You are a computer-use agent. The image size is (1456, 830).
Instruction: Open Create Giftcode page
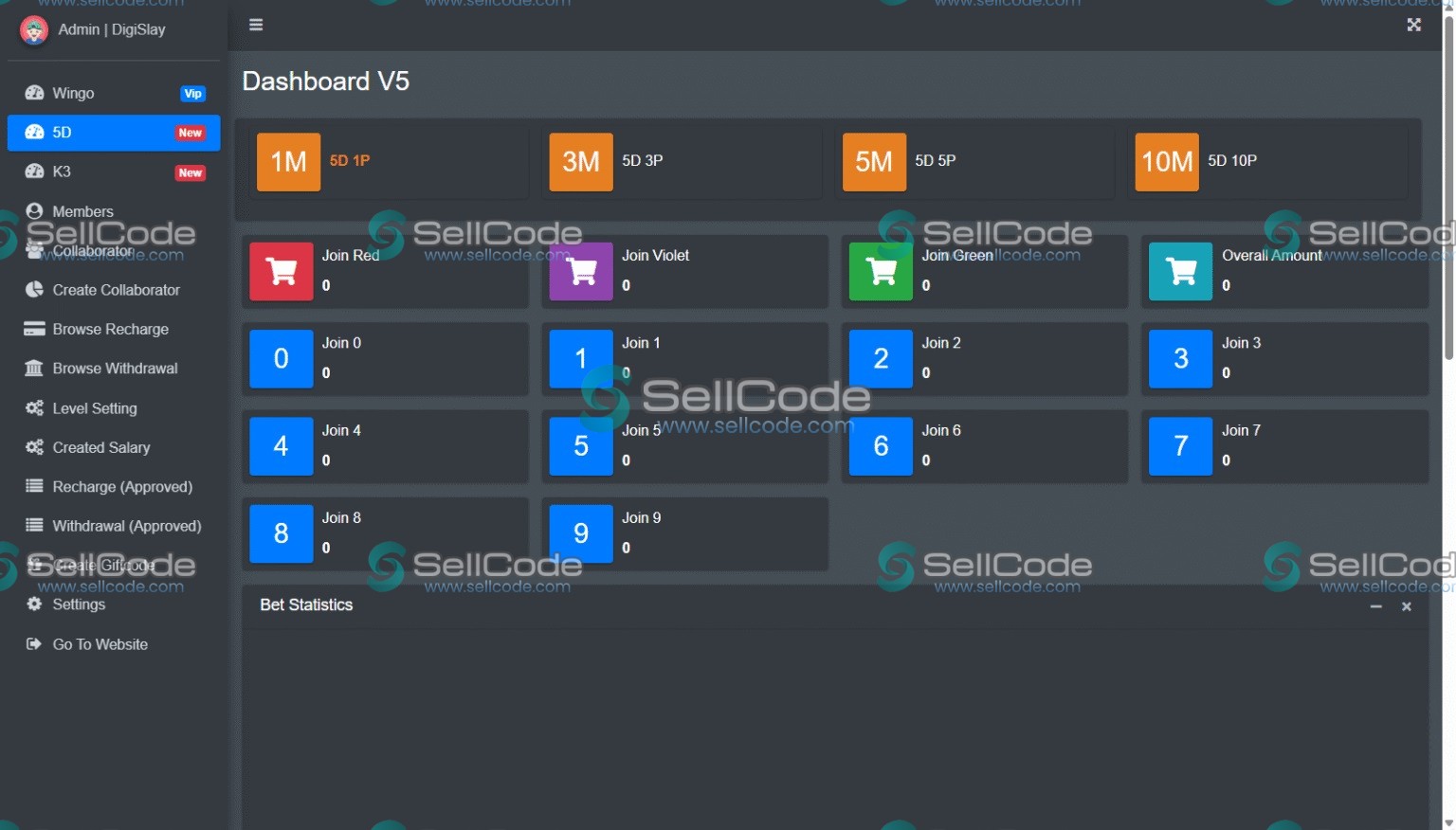(x=114, y=566)
